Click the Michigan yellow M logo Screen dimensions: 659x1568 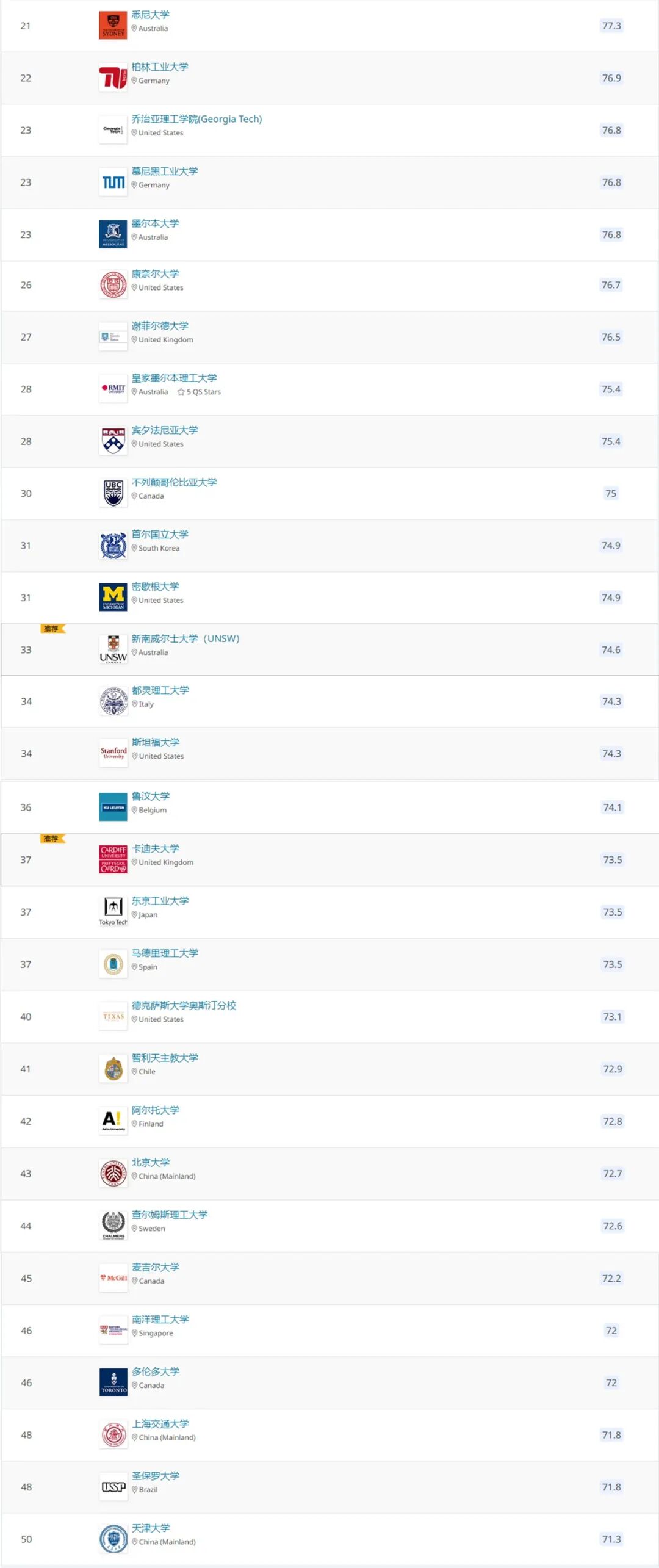pyautogui.click(x=113, y=598)
